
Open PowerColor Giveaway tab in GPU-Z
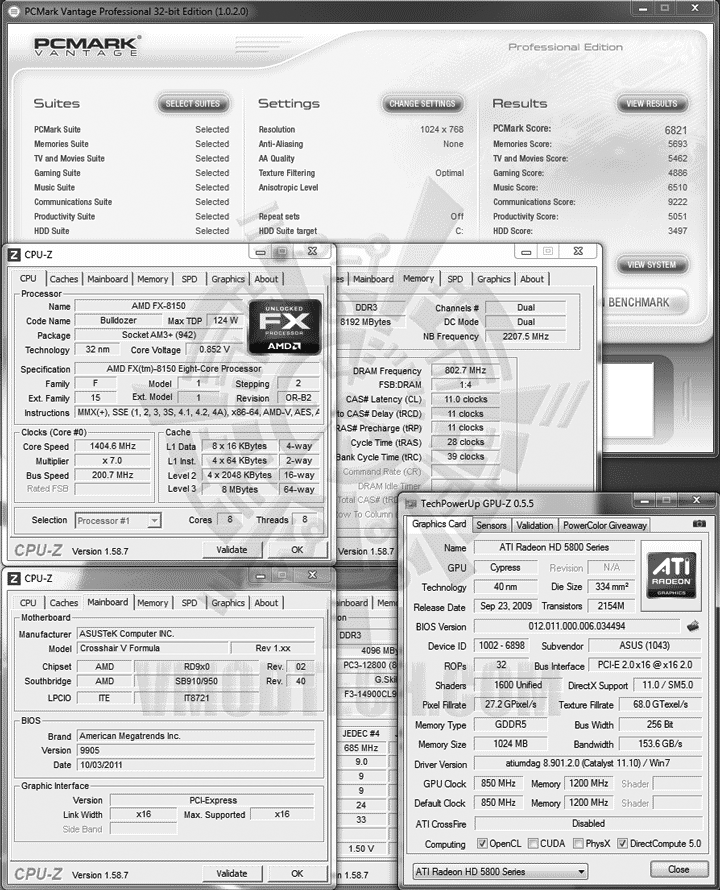tap(605, 525)
